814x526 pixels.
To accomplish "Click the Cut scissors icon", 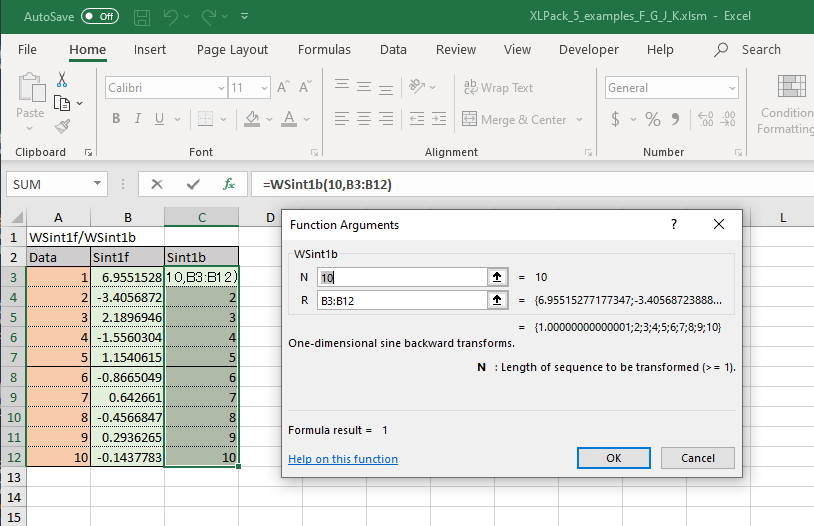I will 62,79.
